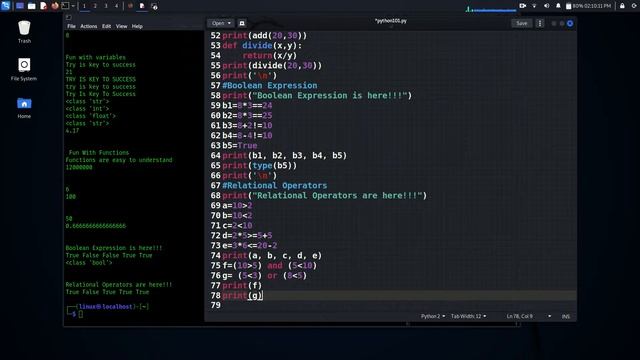This screenshot has height=360, width=640.
Task: Open the Python 2 language dropdown
Action: (x=433, y=316)
